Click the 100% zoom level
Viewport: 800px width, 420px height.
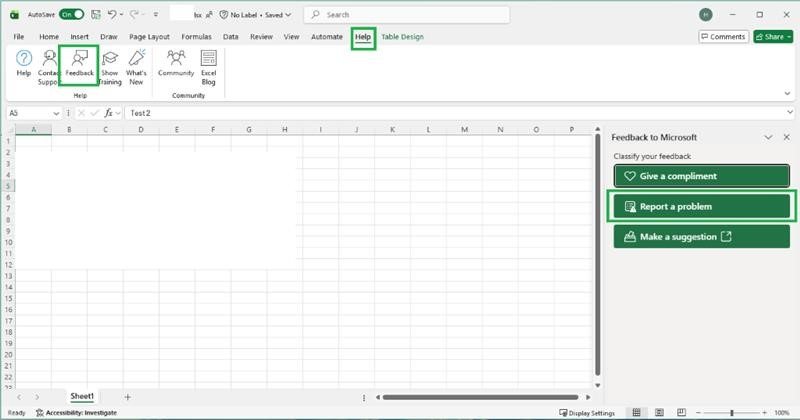pos(782,413)
